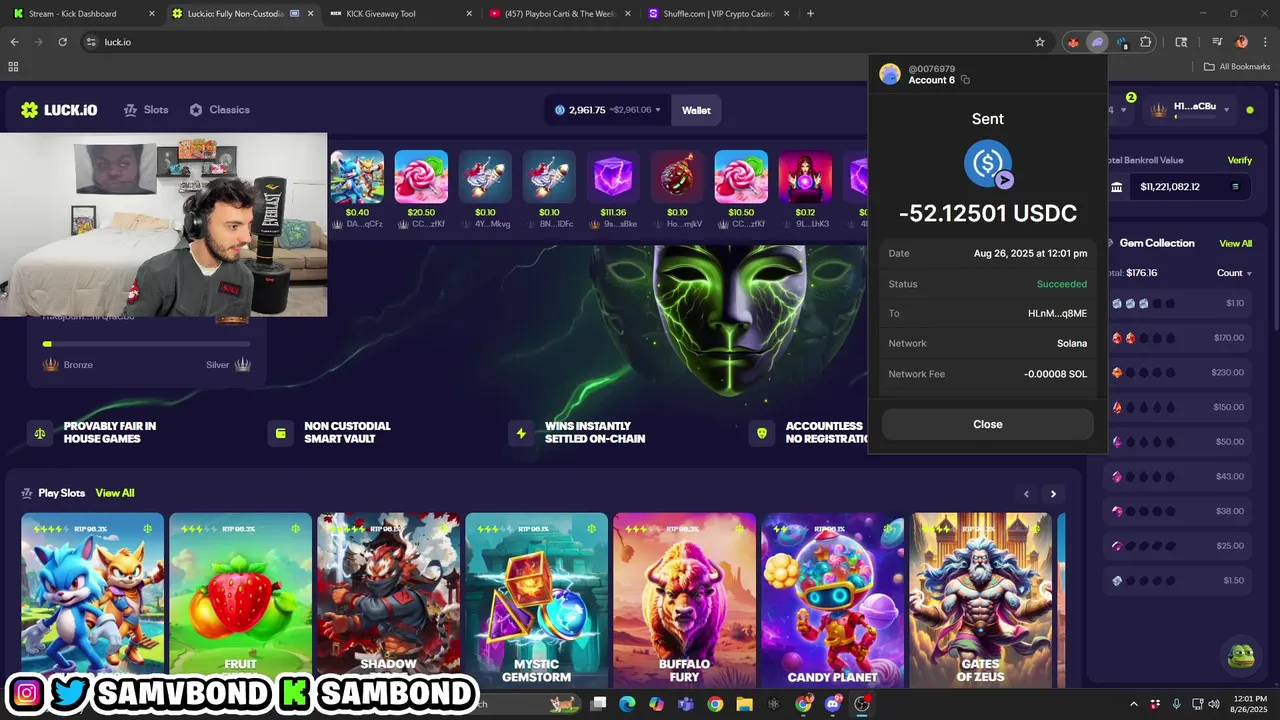Open the balance dropdown next to 2,961.75
The image size is (1280, 720).
coord(658,110)
